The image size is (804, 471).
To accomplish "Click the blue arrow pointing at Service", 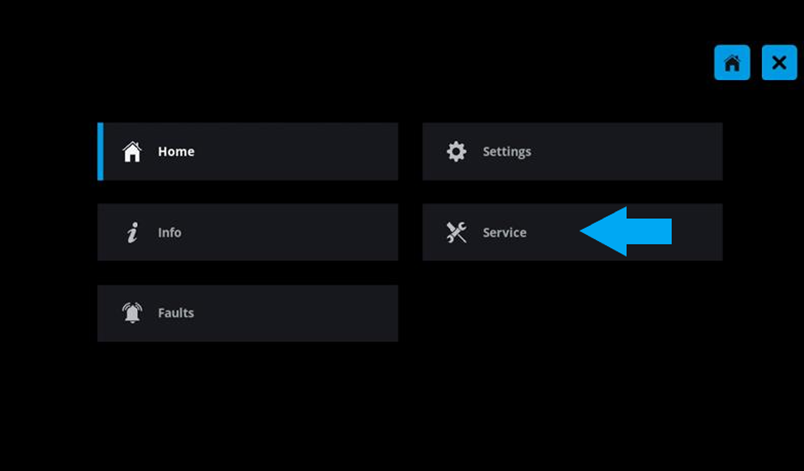I will [x=626, y=232].
